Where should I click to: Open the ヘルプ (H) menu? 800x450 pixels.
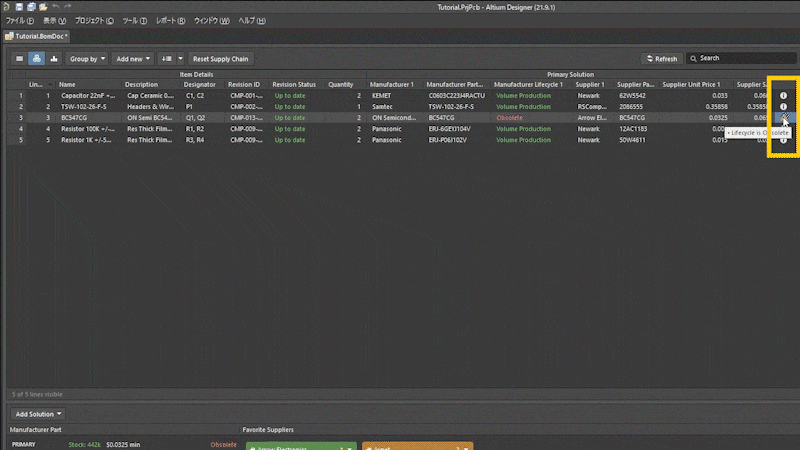(x=252, y=21)
